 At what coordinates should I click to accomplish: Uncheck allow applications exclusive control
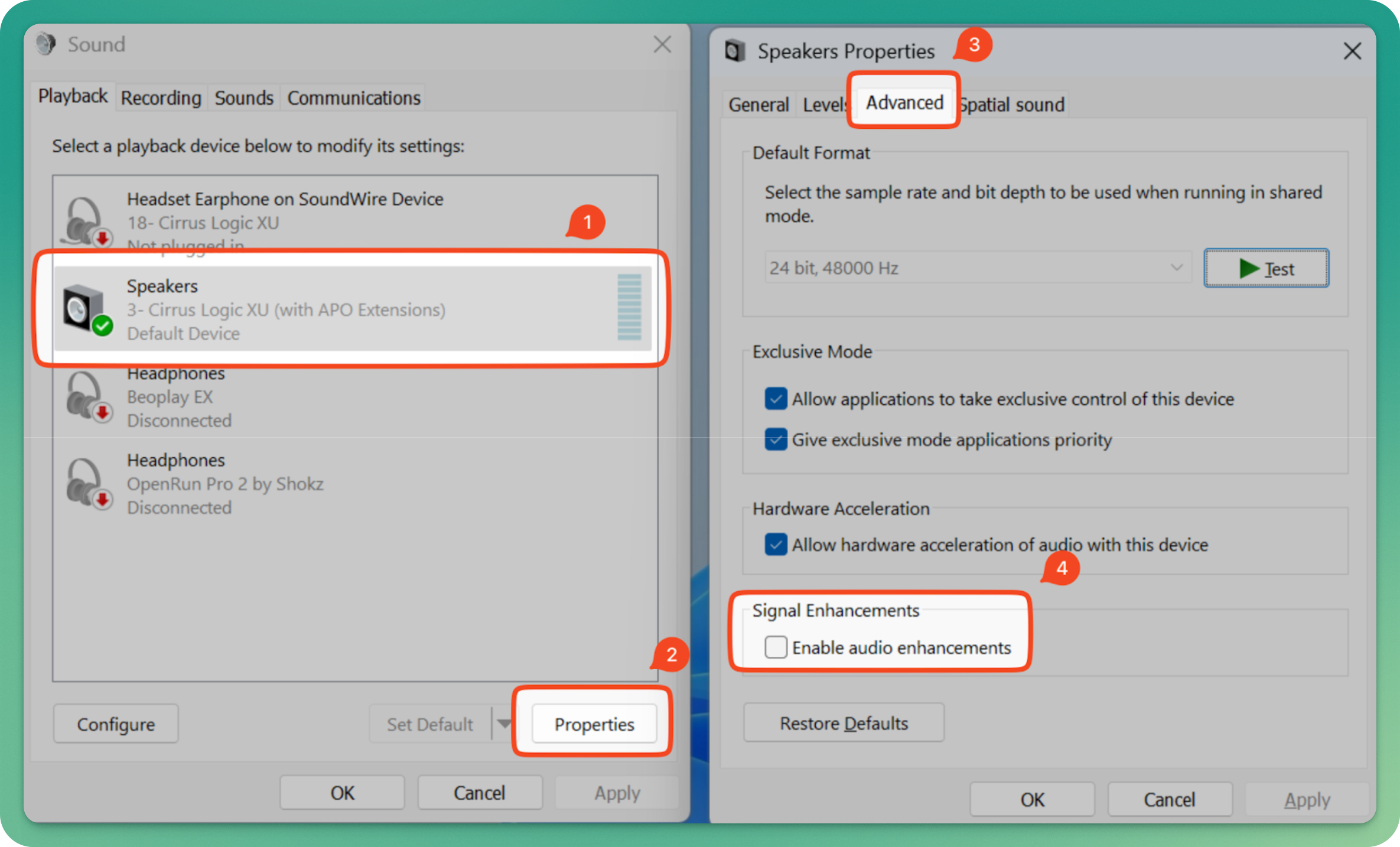pos(776,399)
